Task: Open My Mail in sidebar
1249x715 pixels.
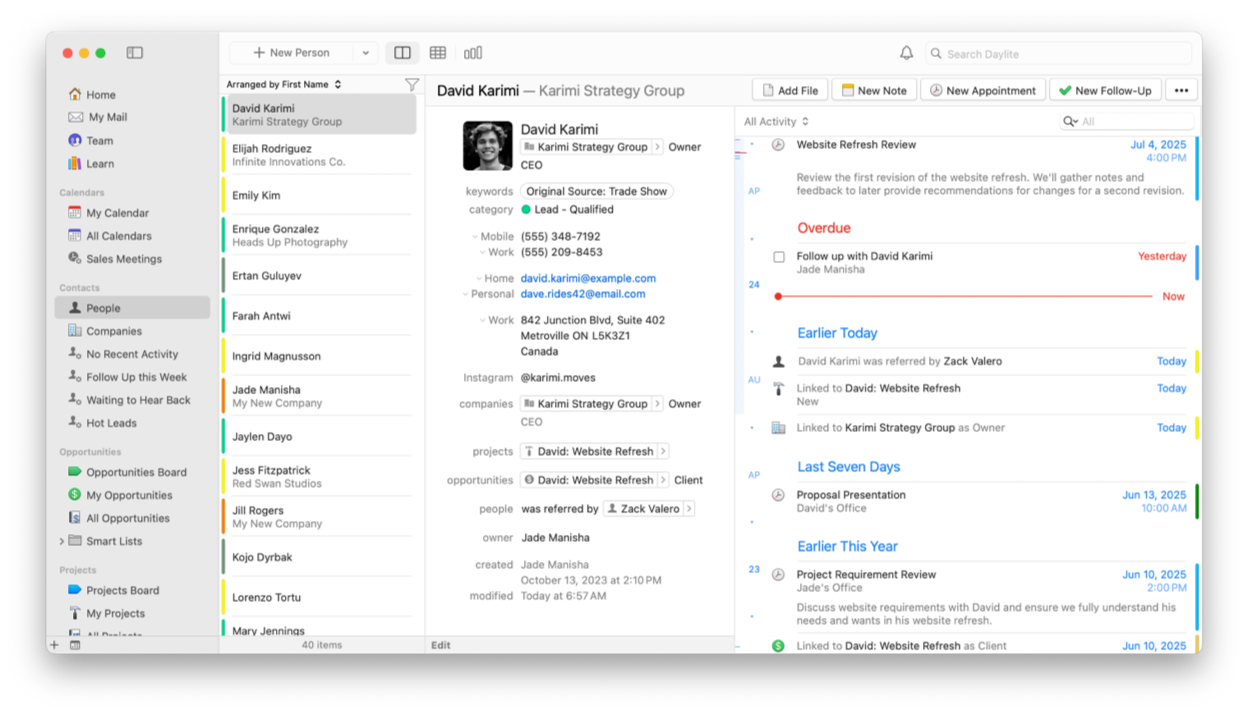Action: click(x=107, y=117)
